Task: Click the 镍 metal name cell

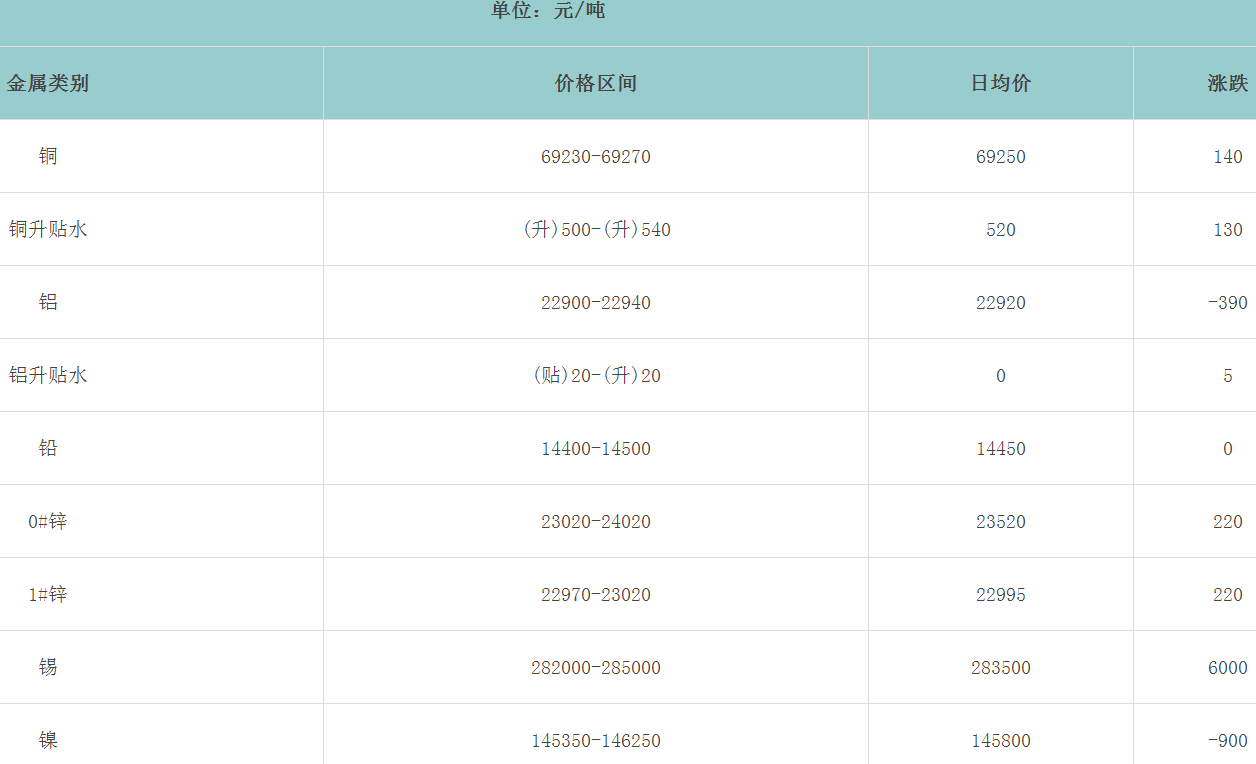Action: point(48,740)
